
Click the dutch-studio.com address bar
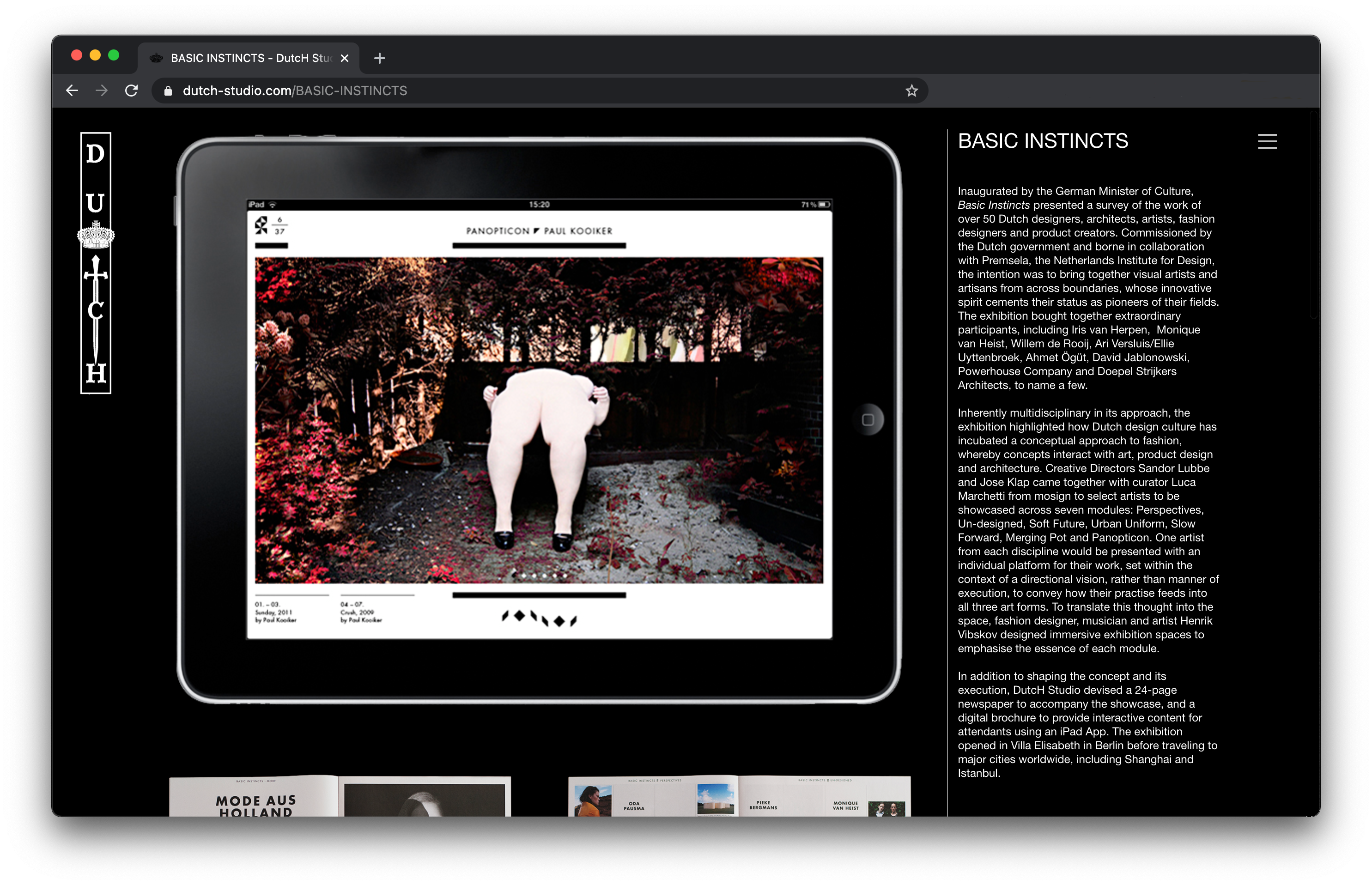coord(540,91)
